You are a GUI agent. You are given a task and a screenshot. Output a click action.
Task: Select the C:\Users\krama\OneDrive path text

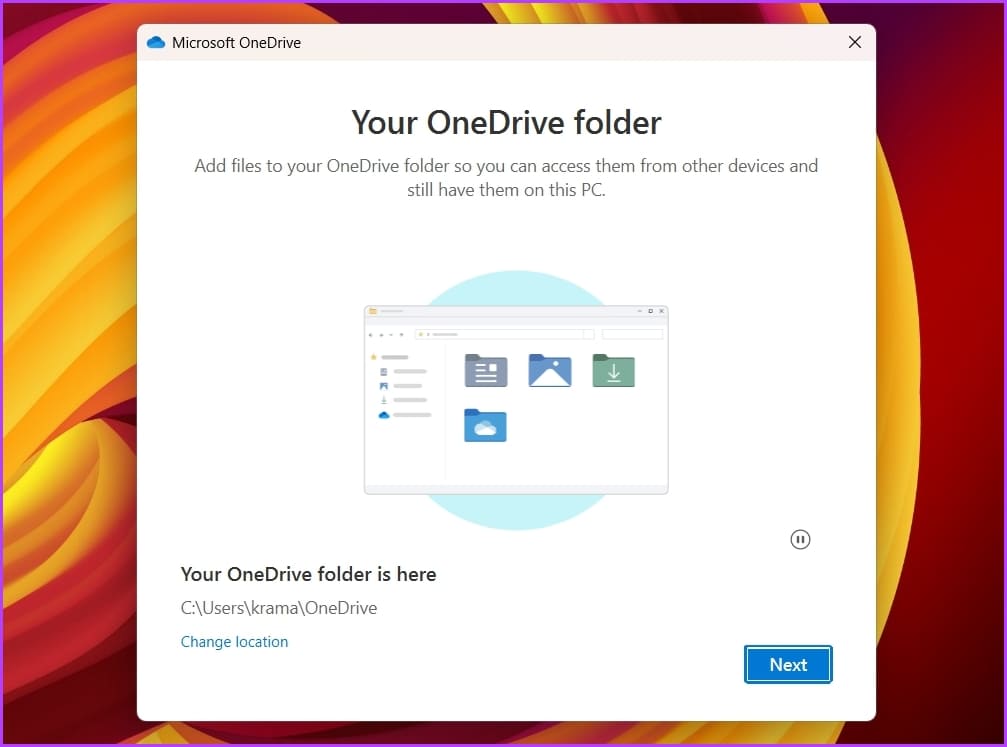pos(279,608)
